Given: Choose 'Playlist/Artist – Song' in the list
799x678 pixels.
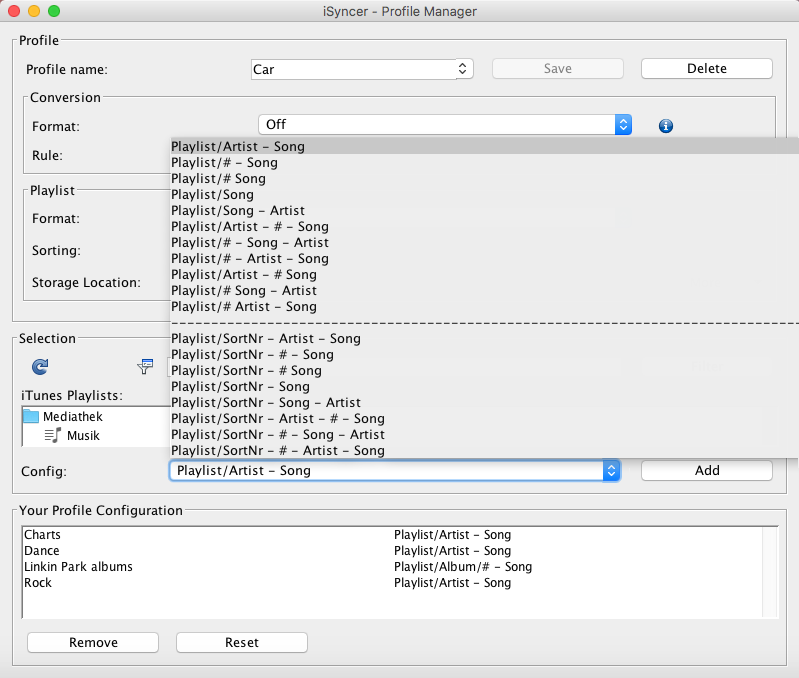Looking at the screenshot, I should pos(484,146).
